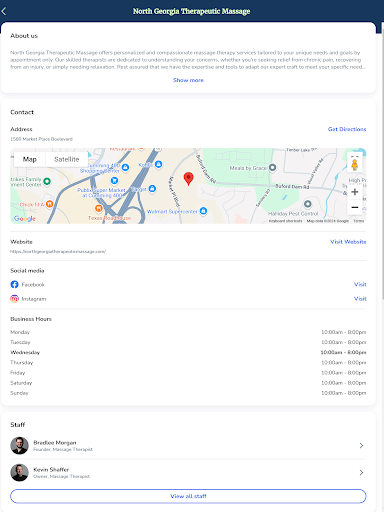Go back using the header arrow

(x=4, y=11)
